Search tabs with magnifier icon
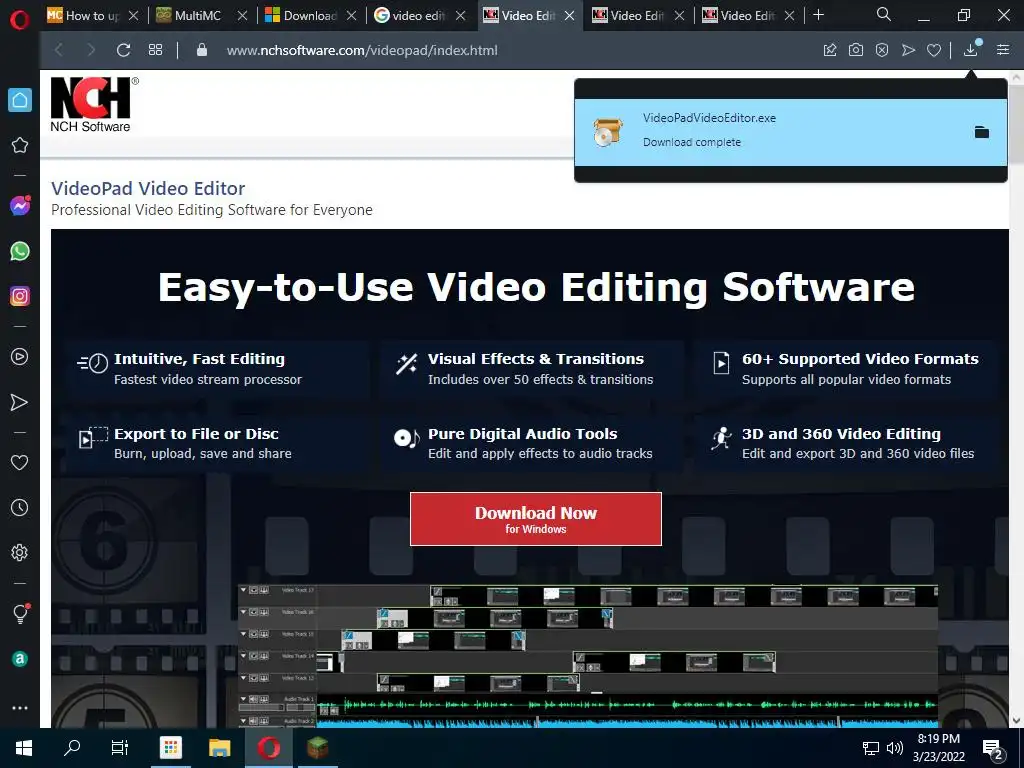This screenshot has width=1024, height=768. coord(884,14)
